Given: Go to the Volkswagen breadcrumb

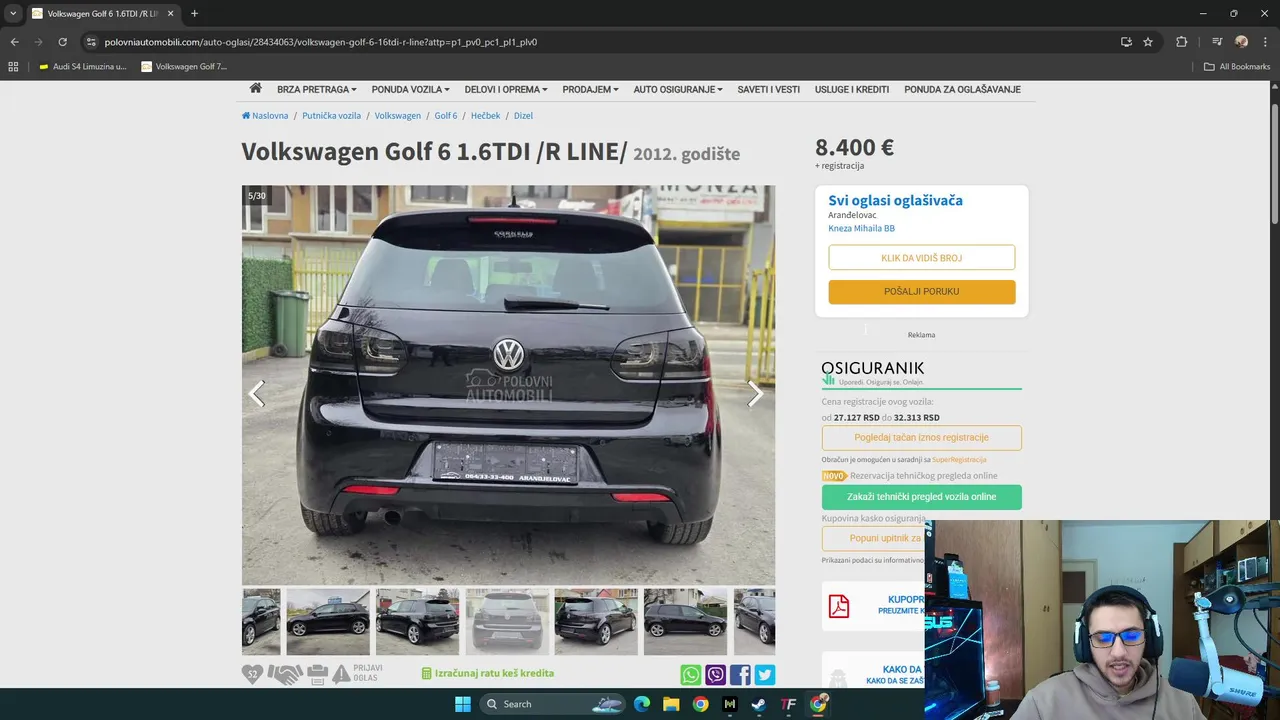Looking at the screenshot, I should pyautogui.click(x=397, y=116).
